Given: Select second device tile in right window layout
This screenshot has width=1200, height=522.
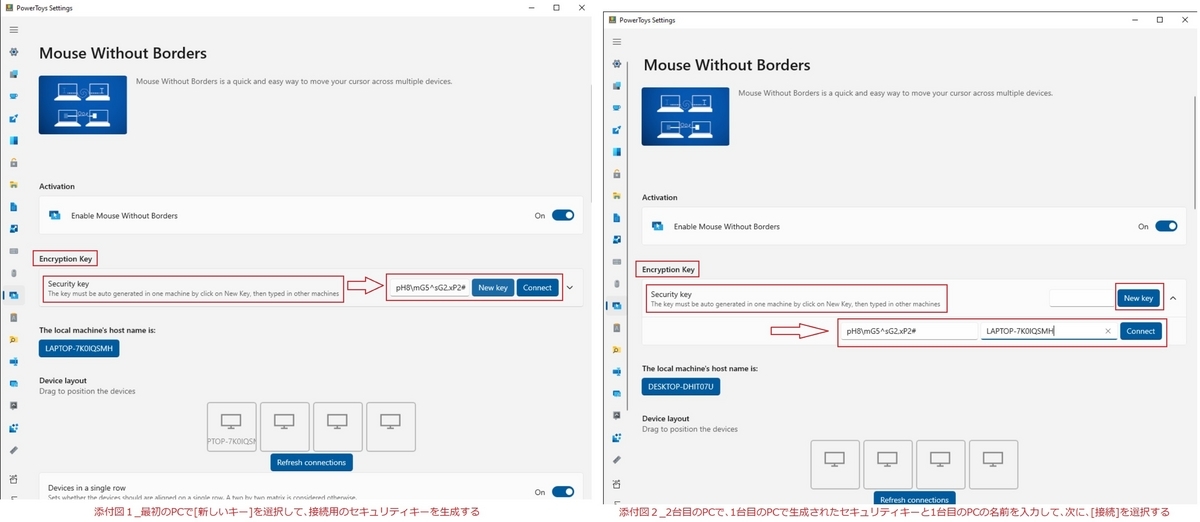Looking at the screenshot, I should click(888, 464).
